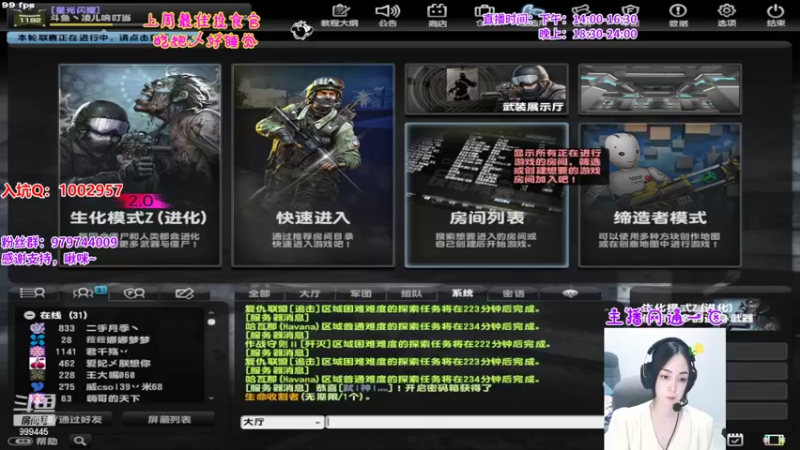This screenshot has width=800, height=450.
Task: Click the friends list scroll down arrow
Action: [211, 398]
